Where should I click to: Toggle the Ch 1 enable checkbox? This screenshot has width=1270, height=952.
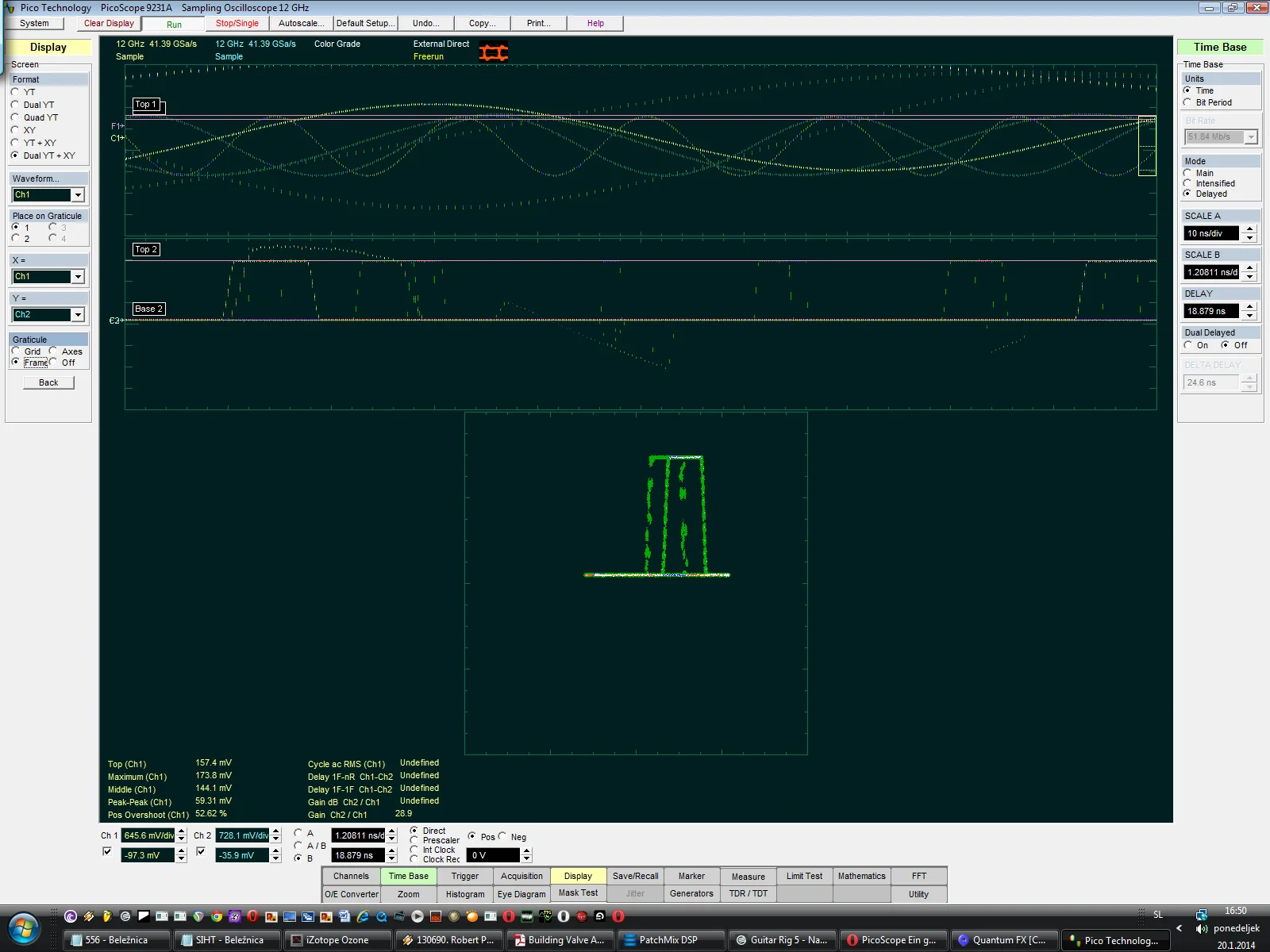[x=107, y=851]
